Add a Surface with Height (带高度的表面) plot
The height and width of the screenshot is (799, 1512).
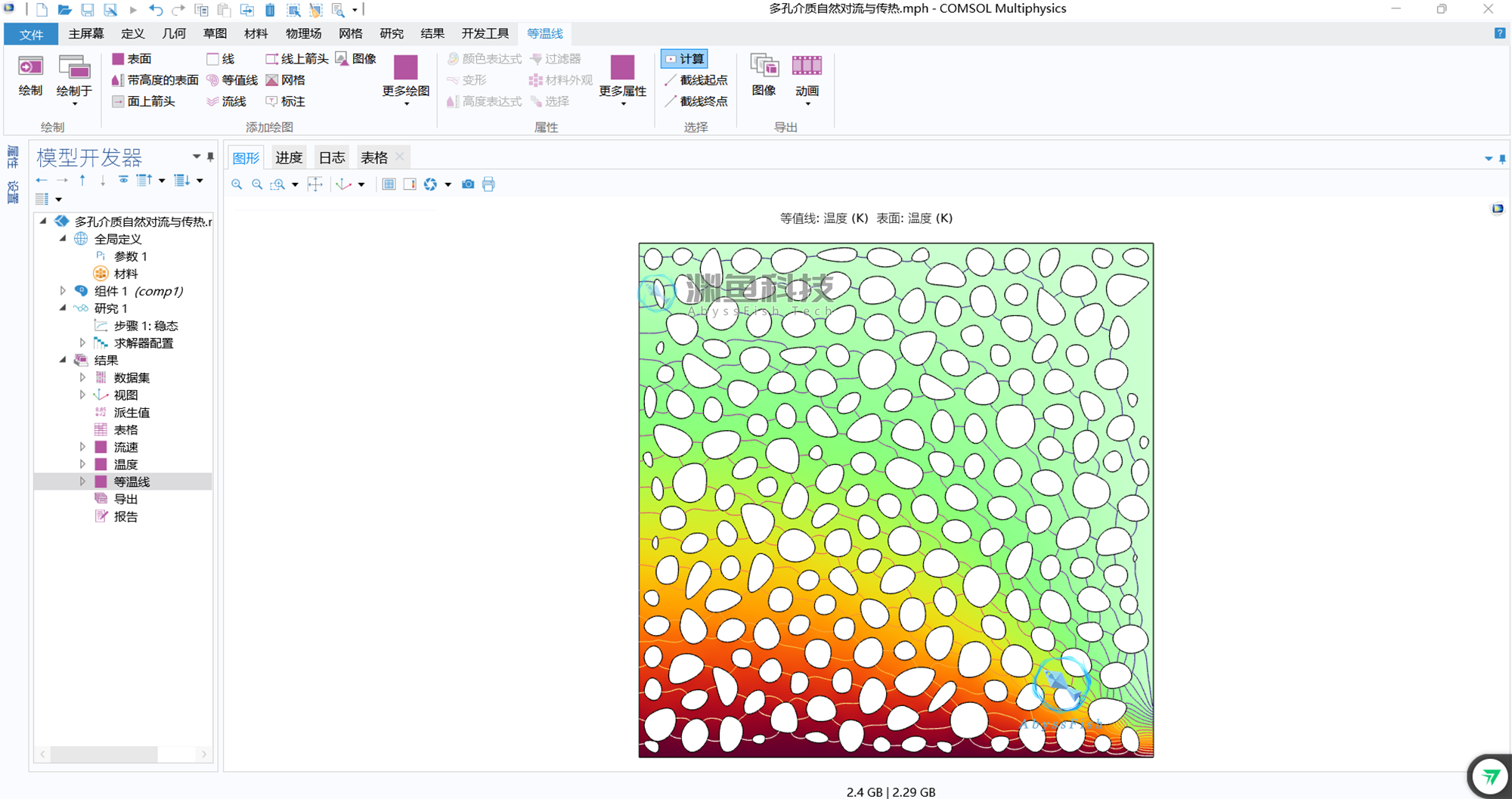[x=155, y=79]
